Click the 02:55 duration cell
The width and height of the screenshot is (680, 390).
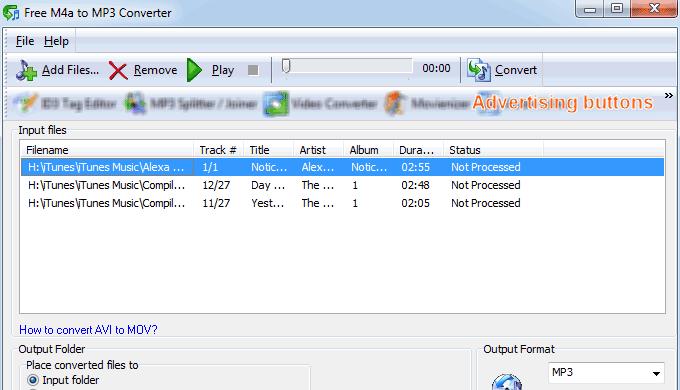(x=415, y=167)
